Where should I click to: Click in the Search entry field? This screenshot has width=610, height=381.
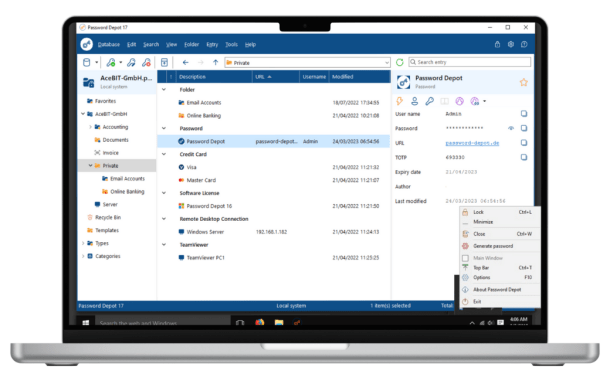coord(470,62)
